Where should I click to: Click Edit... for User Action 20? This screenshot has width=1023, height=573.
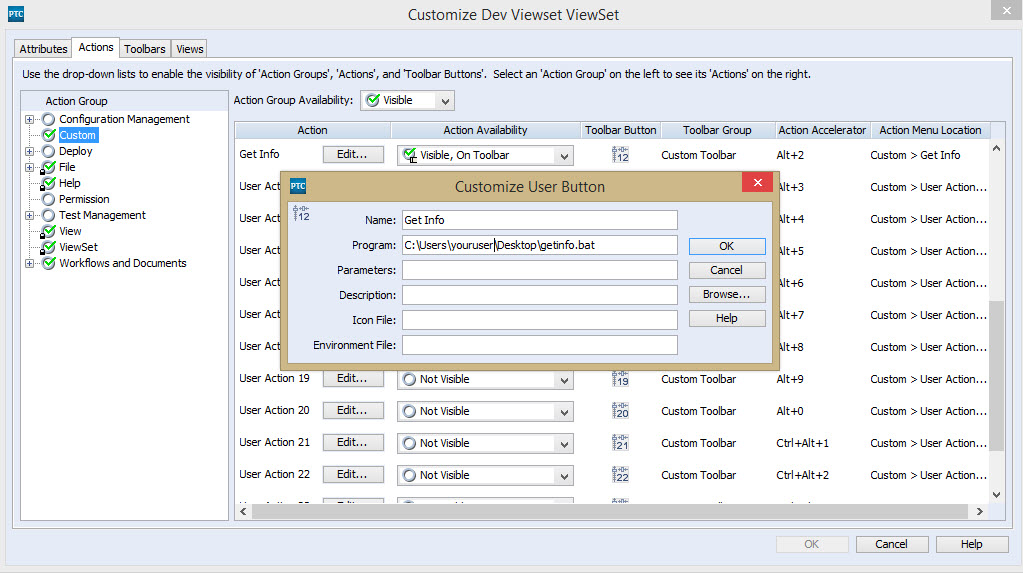pos(352,410)
